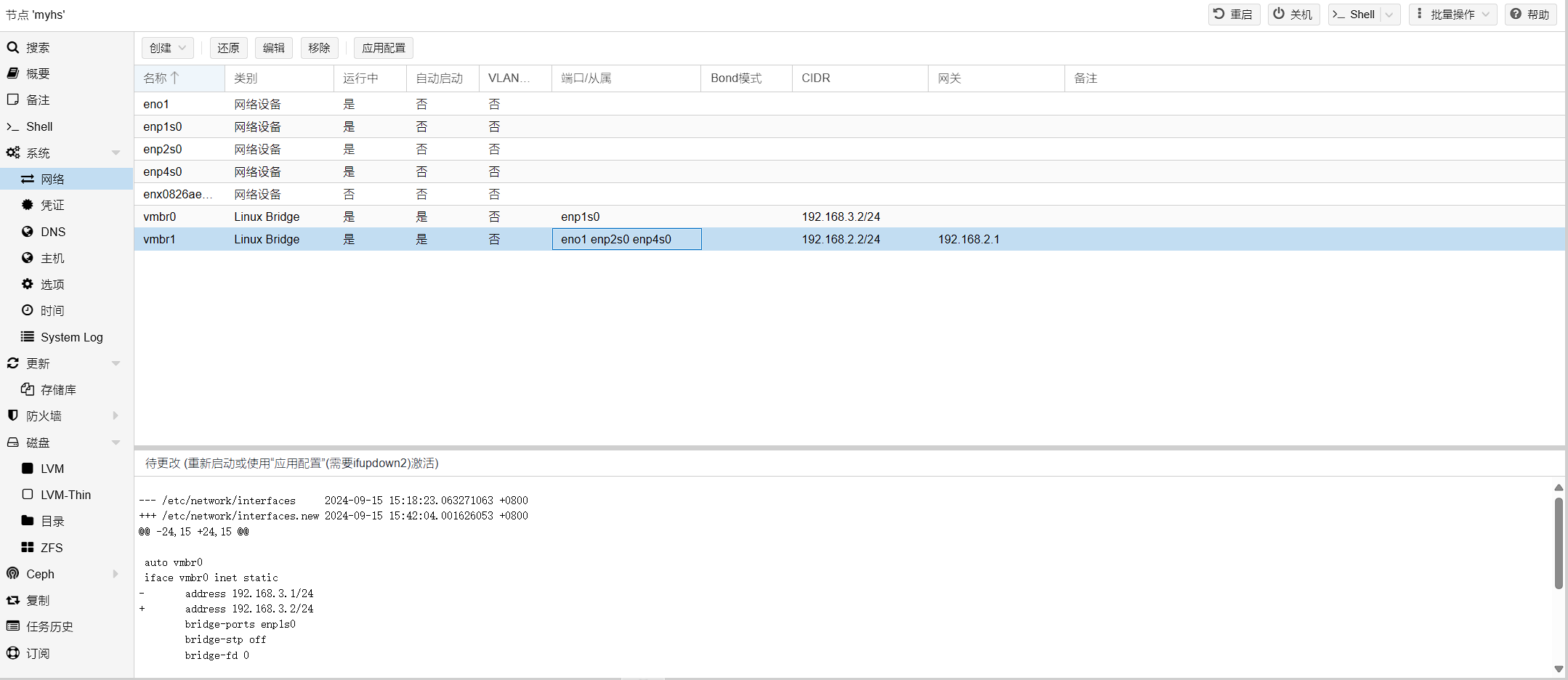
Task: Collapse the 更新 tree section arrow
Action: (116, 363)
